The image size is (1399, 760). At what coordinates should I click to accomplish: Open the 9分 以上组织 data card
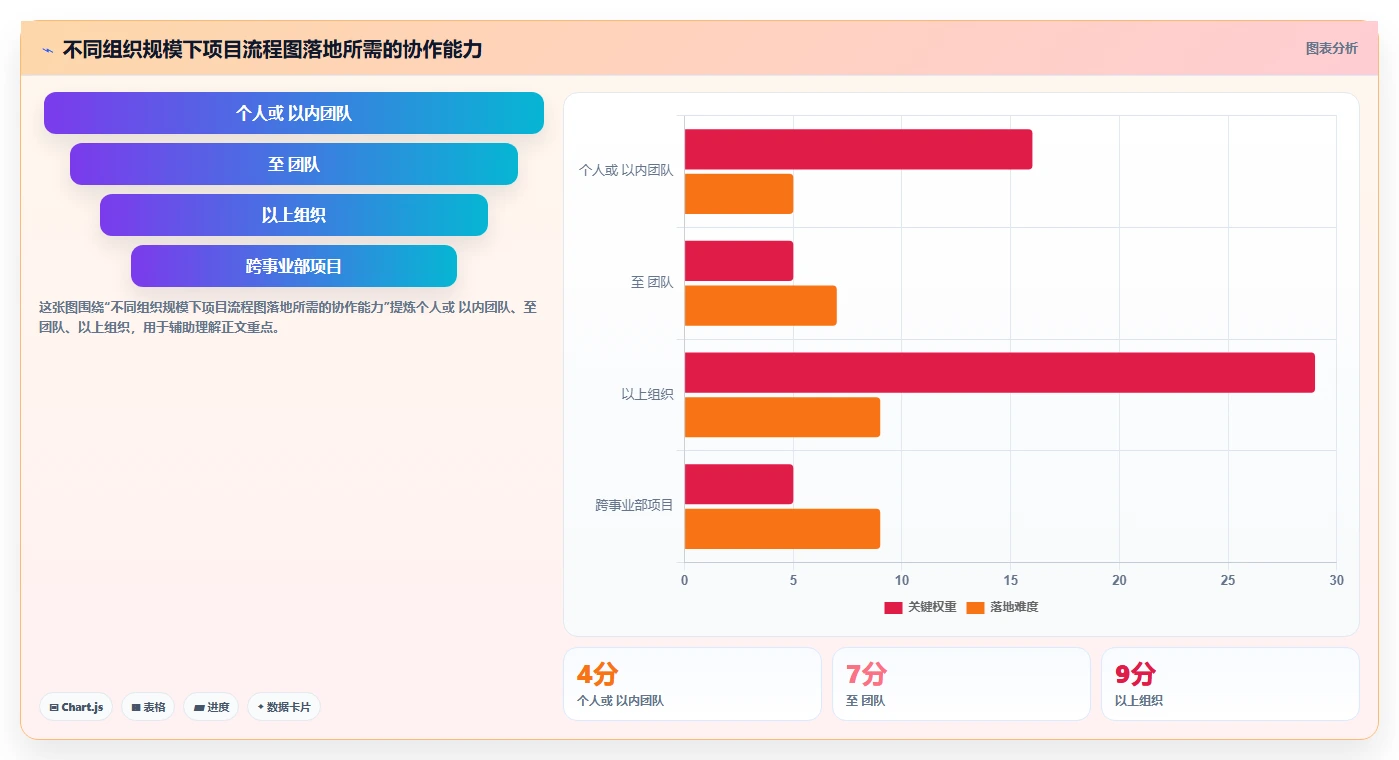1230,684
